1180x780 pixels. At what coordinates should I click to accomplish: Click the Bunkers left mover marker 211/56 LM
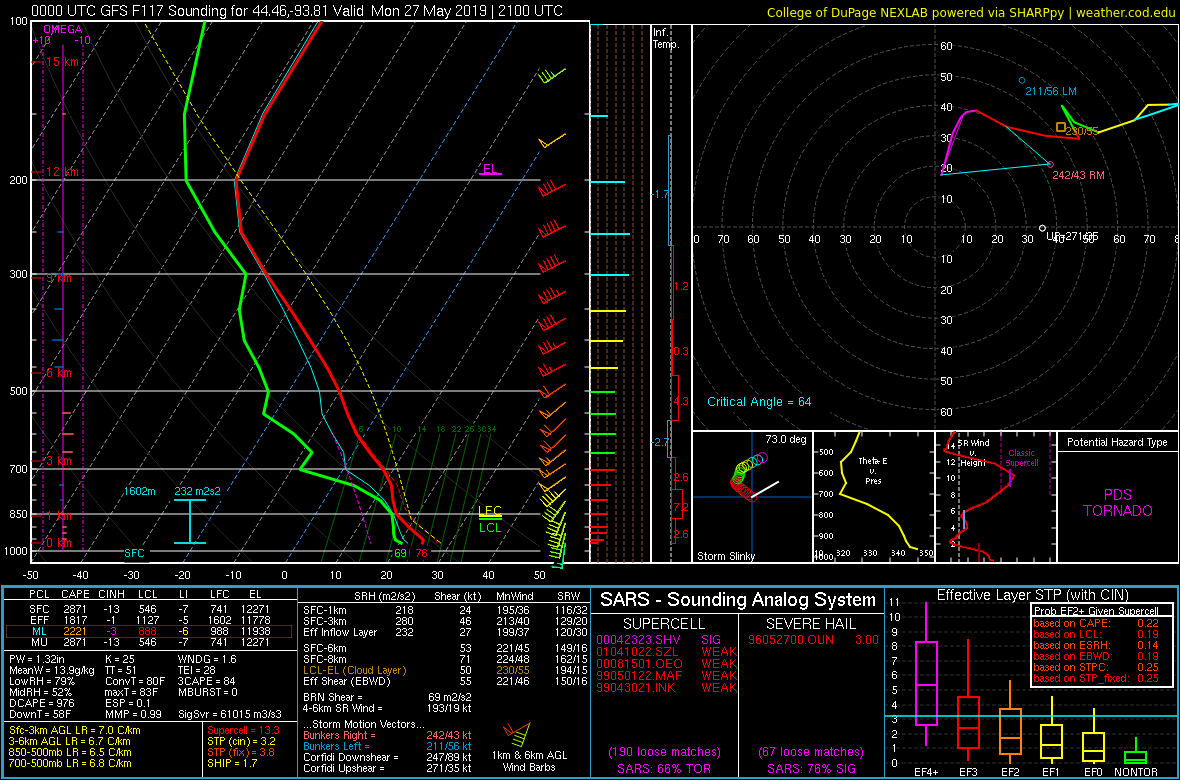coord(1021,80)
